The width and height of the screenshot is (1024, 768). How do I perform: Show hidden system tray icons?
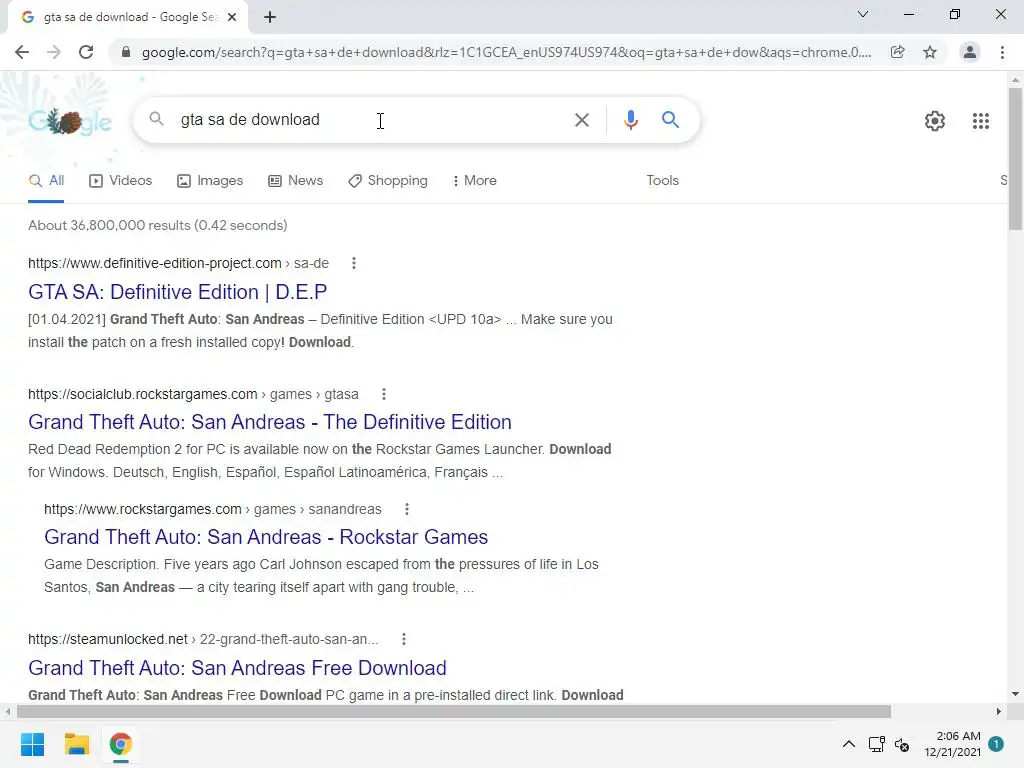(x=848, y=744)
